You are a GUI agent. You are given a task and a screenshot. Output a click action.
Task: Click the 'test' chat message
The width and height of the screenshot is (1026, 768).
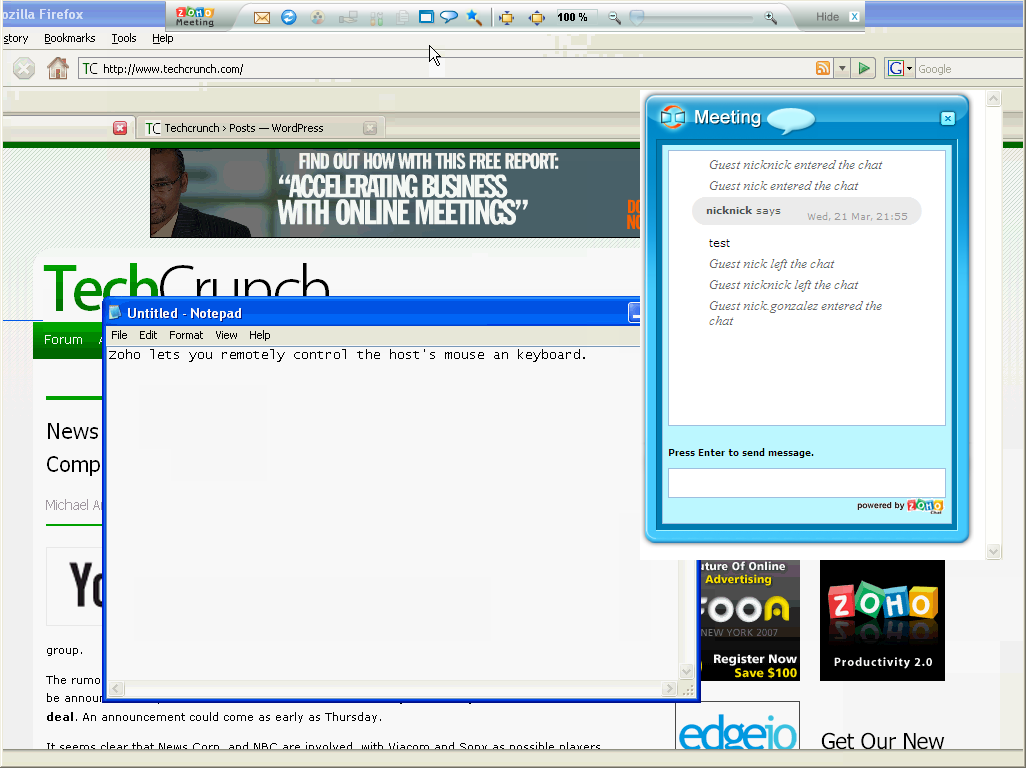coord(719,243)
